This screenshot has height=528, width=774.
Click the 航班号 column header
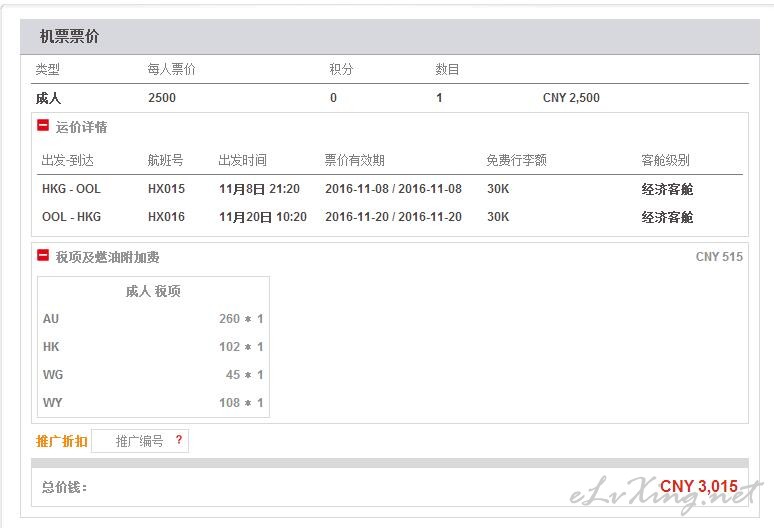coord(165,160)
